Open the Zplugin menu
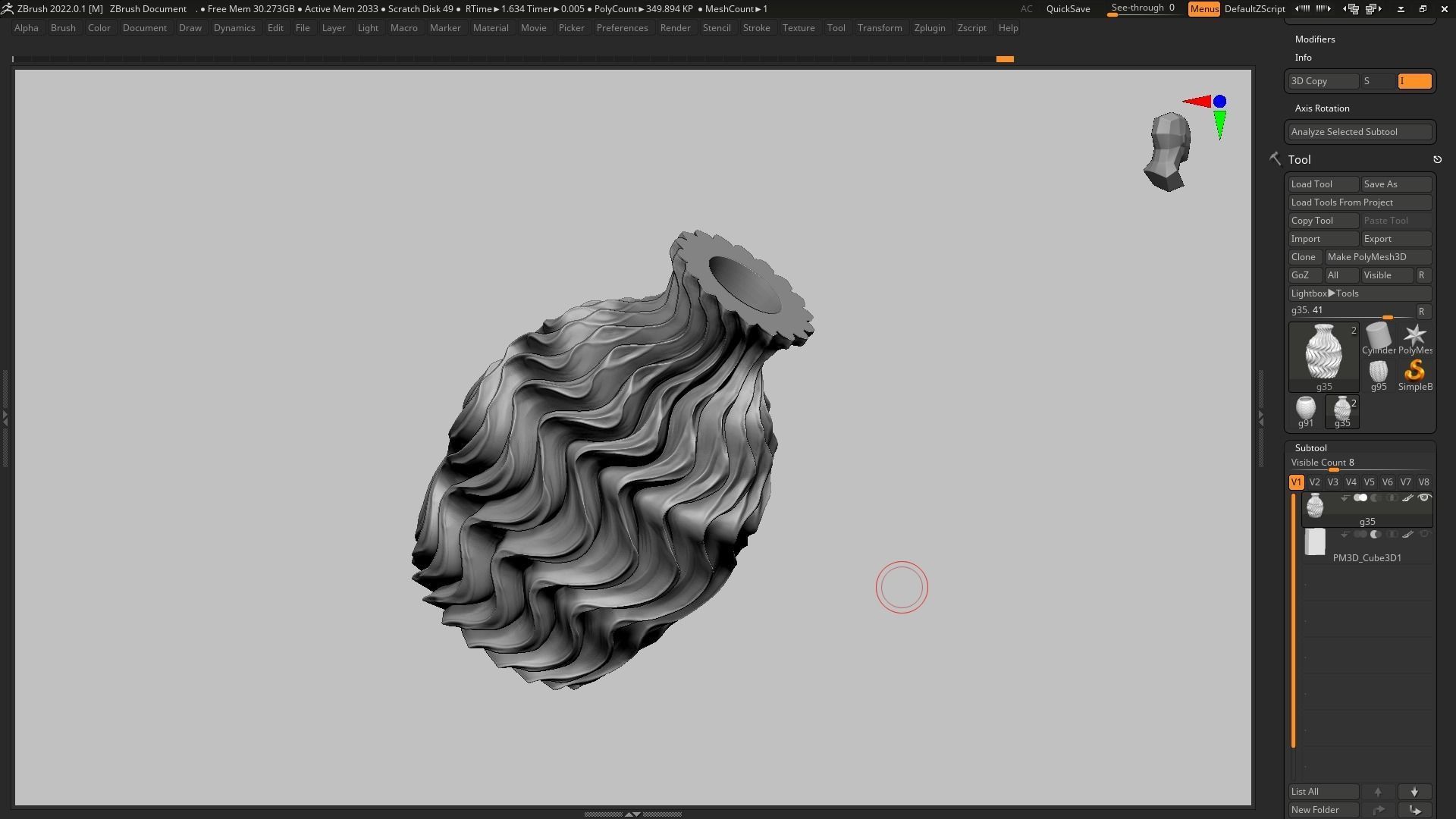1456x819 pixels. point(929,28)
